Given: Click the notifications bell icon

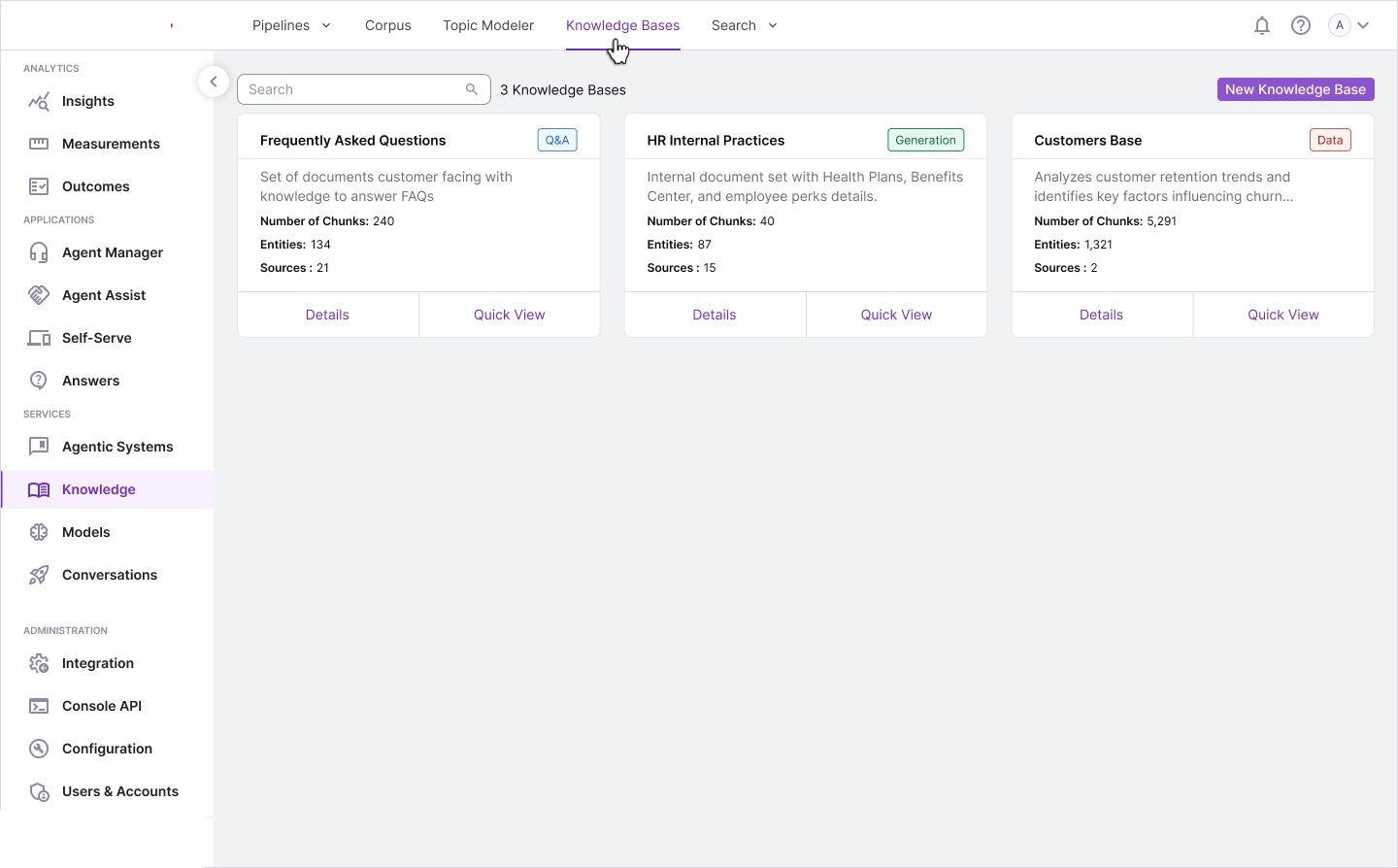Looking at the screenshot, I should [x=1262, y=26].
